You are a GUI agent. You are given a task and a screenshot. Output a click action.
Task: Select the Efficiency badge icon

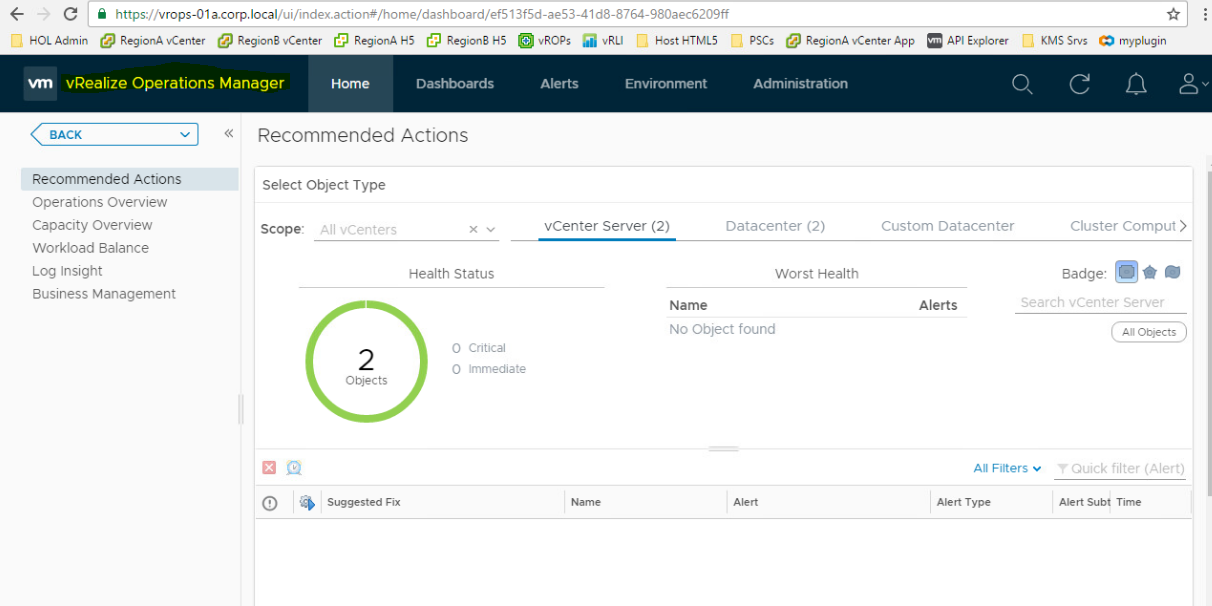click(x=1173, y=272)
